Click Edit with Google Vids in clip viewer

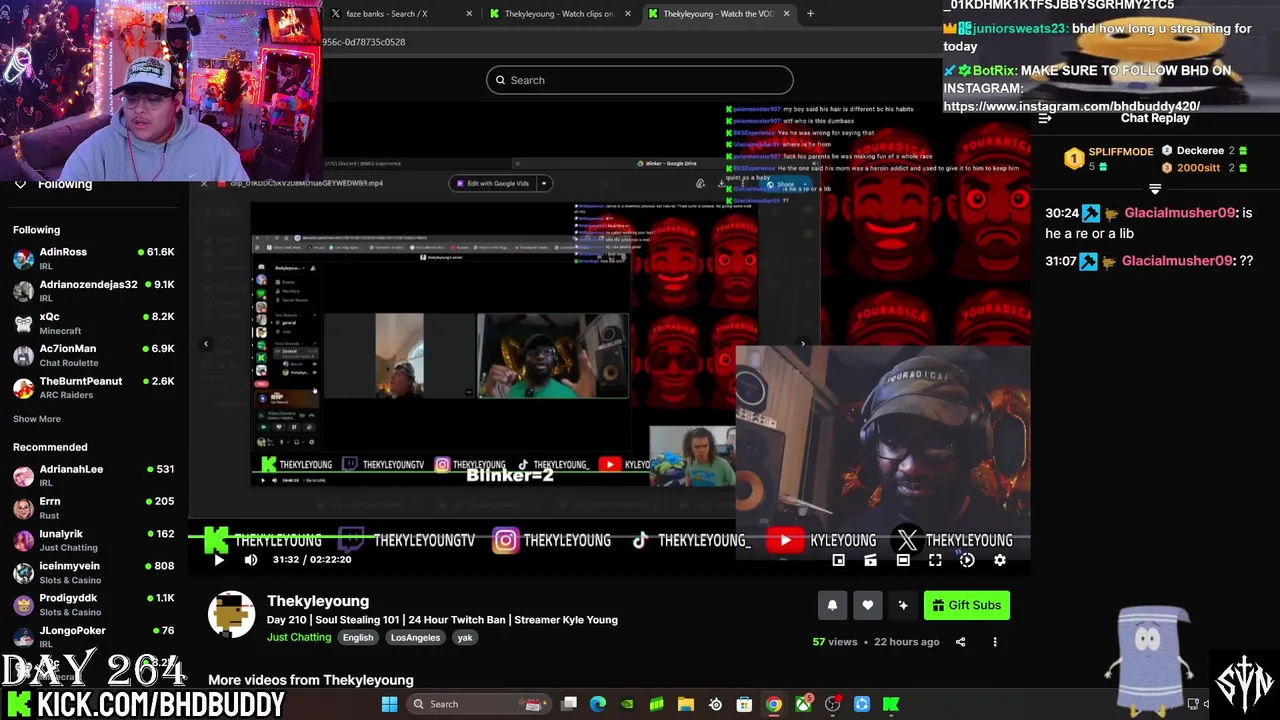pyautogui.click(x=493, y=183)
